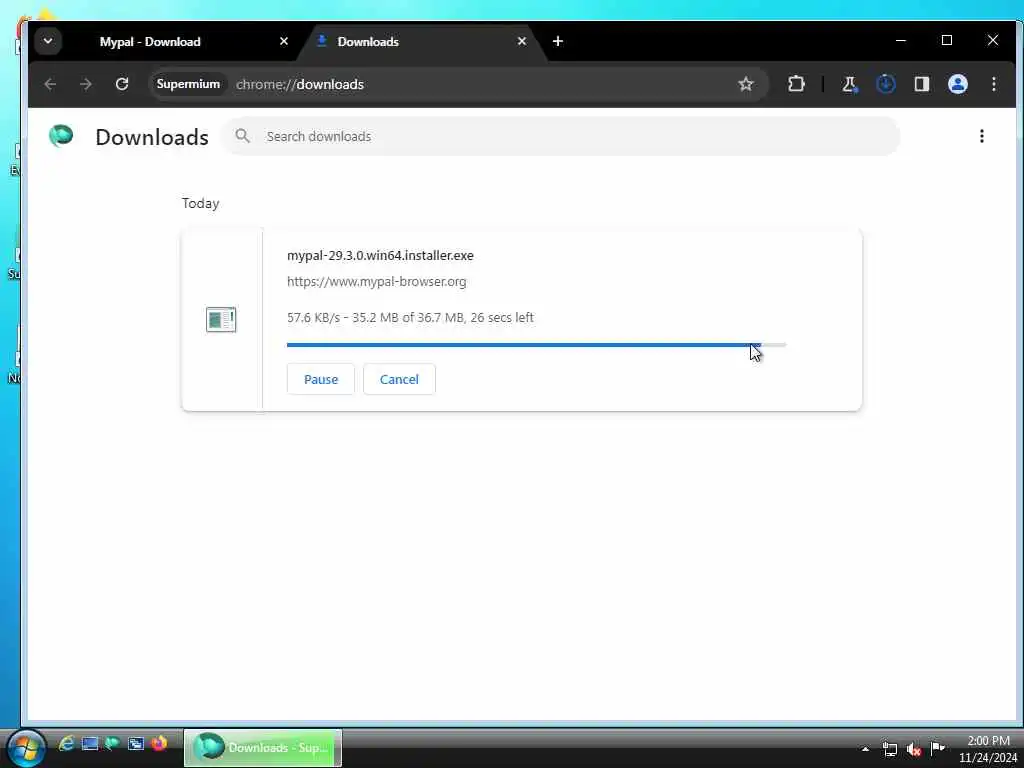Click the window switcher quick launch icon

(x=136, y=743)
